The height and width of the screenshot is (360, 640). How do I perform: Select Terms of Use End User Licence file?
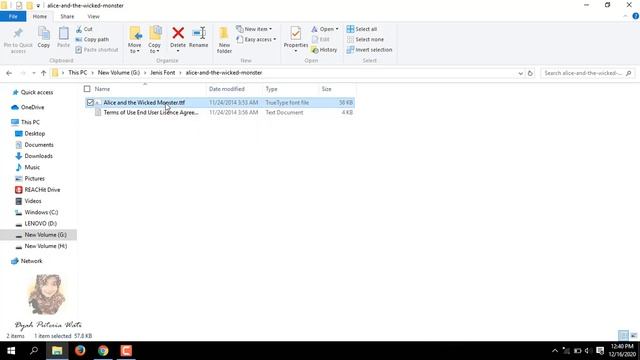(151, 112)
